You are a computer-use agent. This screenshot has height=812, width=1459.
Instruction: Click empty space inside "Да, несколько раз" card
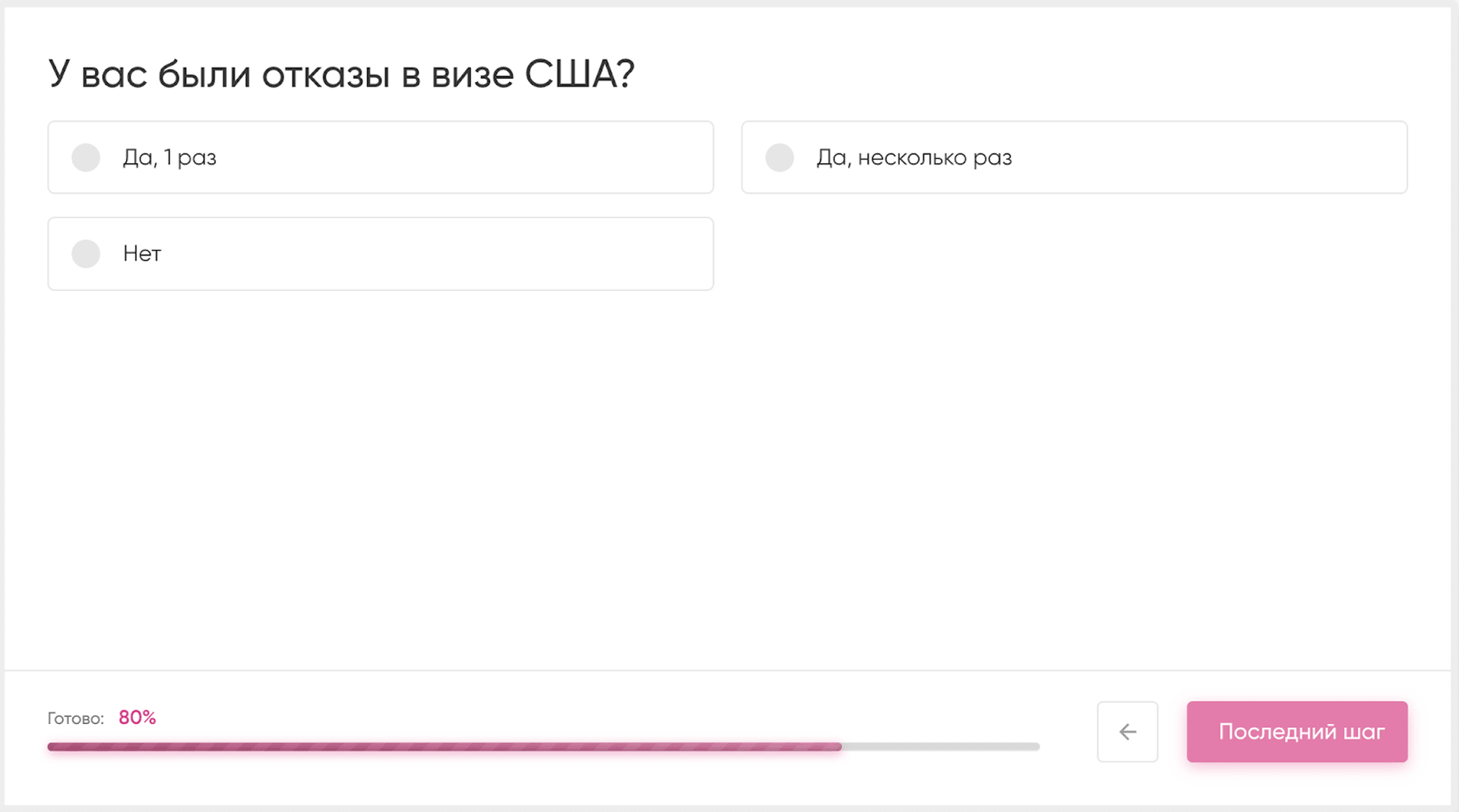[1216, 157]
